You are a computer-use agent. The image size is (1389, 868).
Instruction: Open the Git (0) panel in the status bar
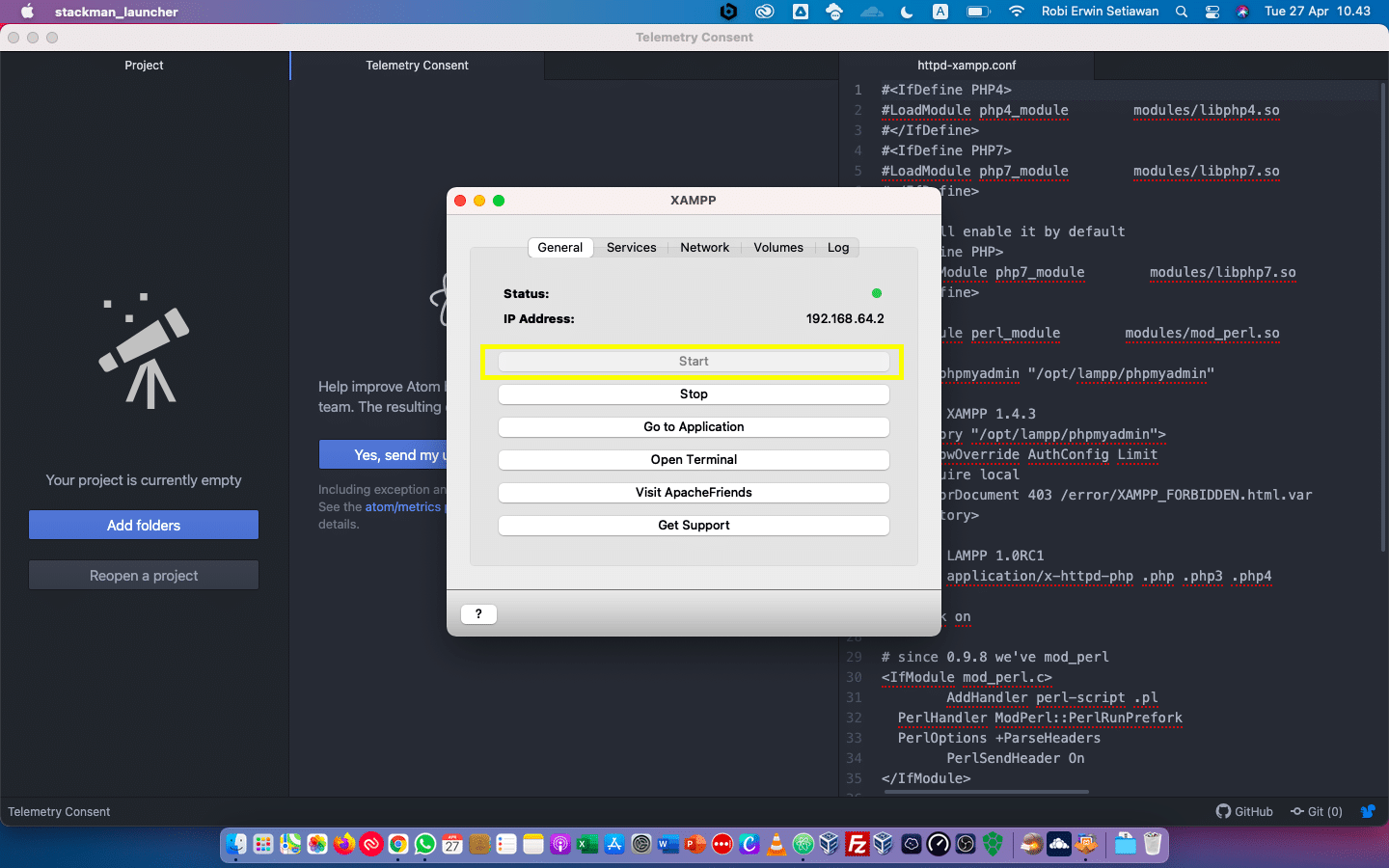pos(1317,812)
